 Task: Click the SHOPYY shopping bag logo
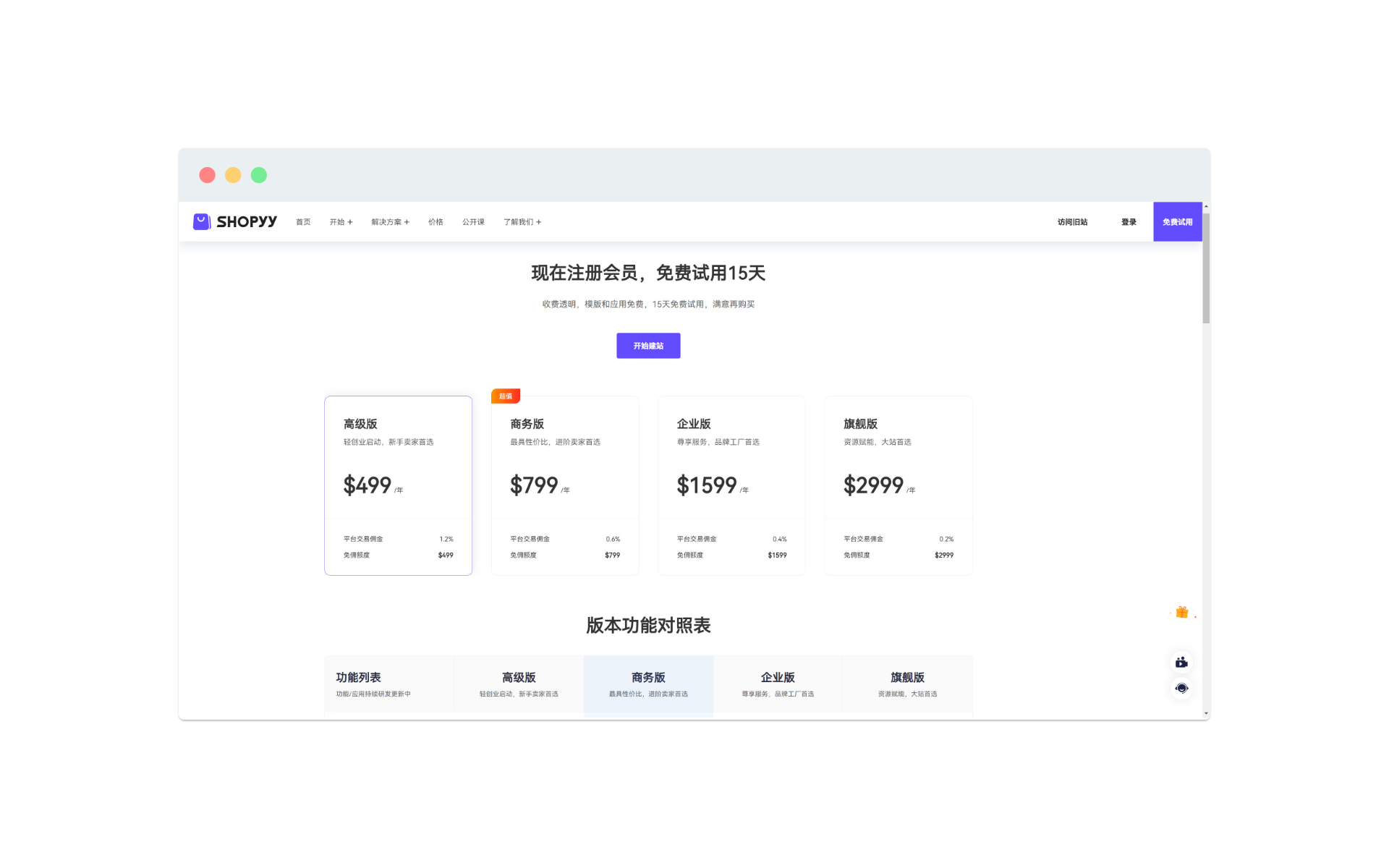(x=202, y=221)
